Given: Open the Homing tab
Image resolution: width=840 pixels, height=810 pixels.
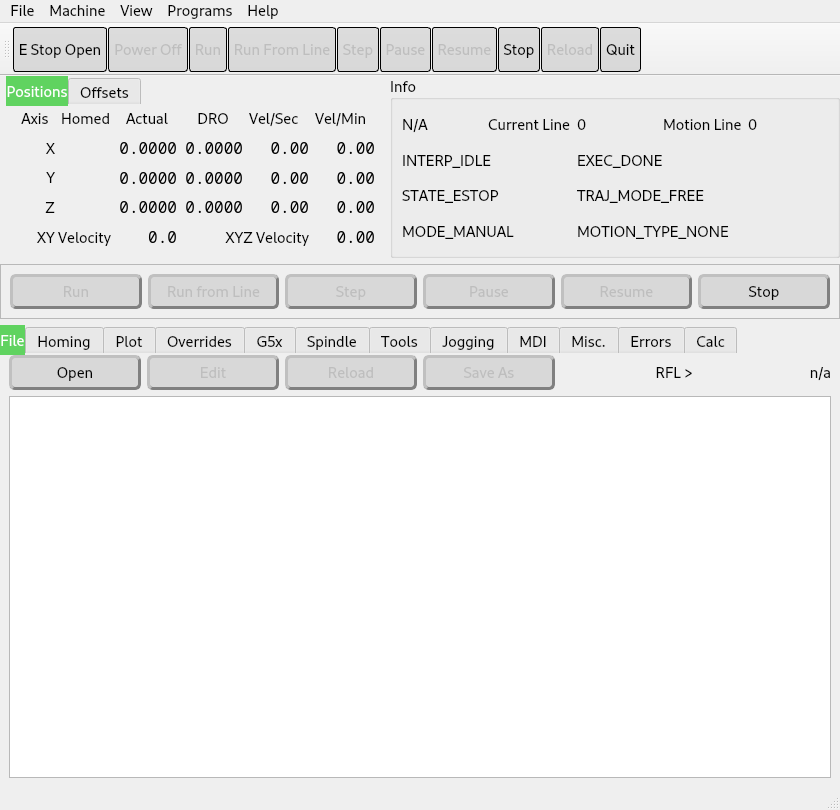Looking at the screenshot, I should click(64, 342).
